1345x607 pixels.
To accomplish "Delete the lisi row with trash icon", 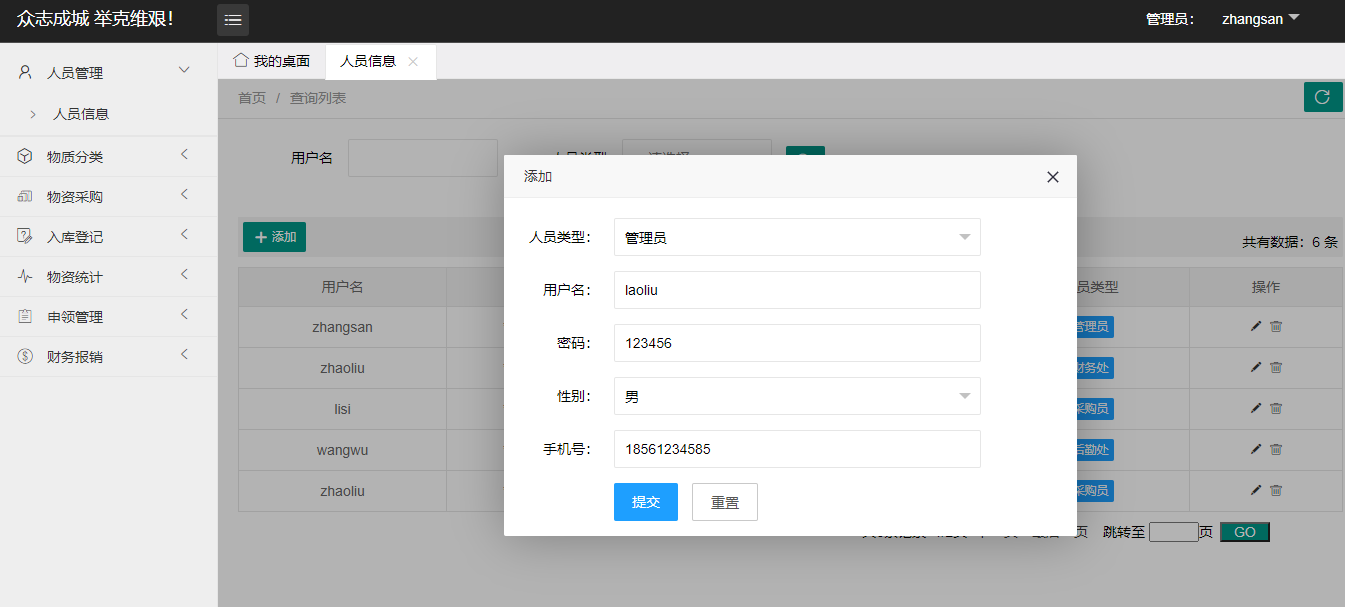I will coord(1276,408).
